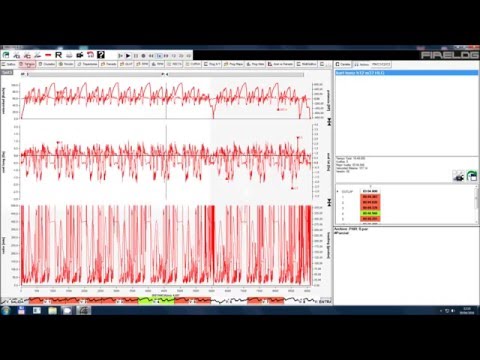The image size is (480, 360).
Task: Select the OUTLAP lap time cell
Action: 370,191
